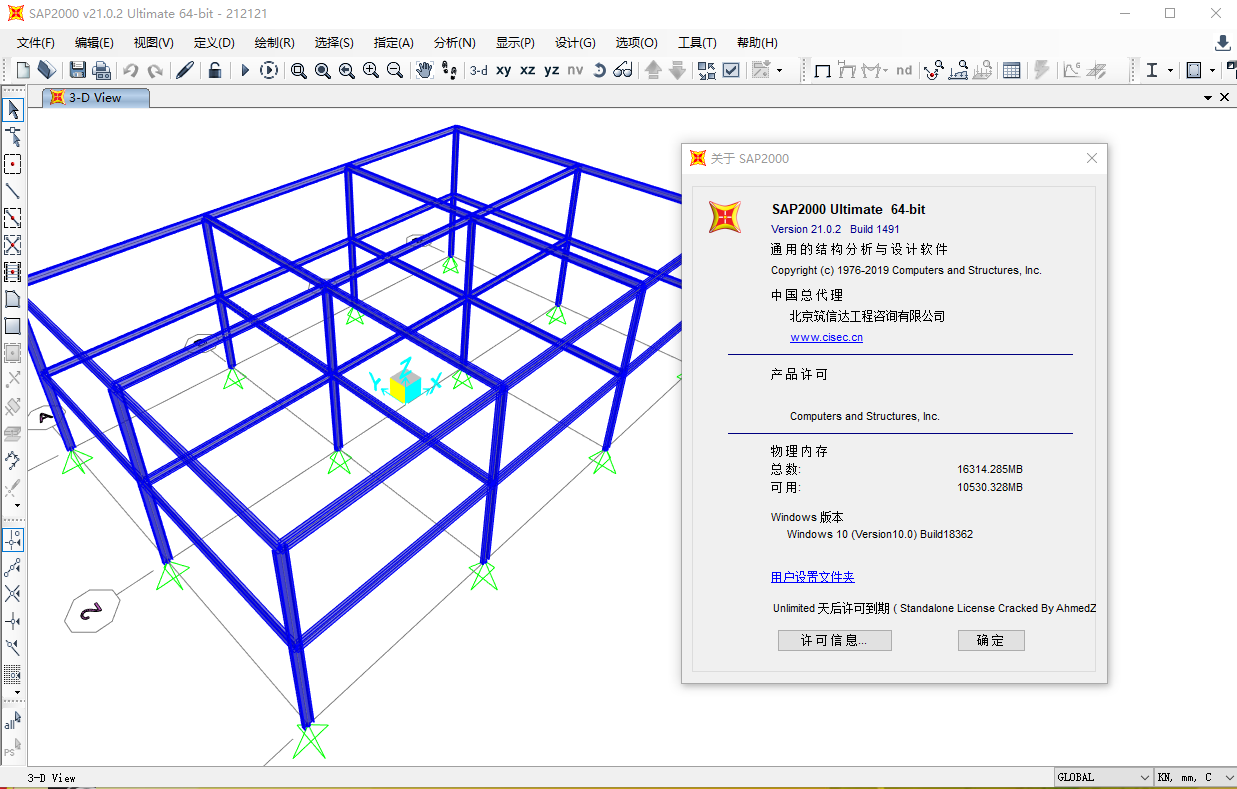Screen dimensions: 1237x789
Task: Toggle the Lock/Unlock model padlock
Action: point(215,70)
